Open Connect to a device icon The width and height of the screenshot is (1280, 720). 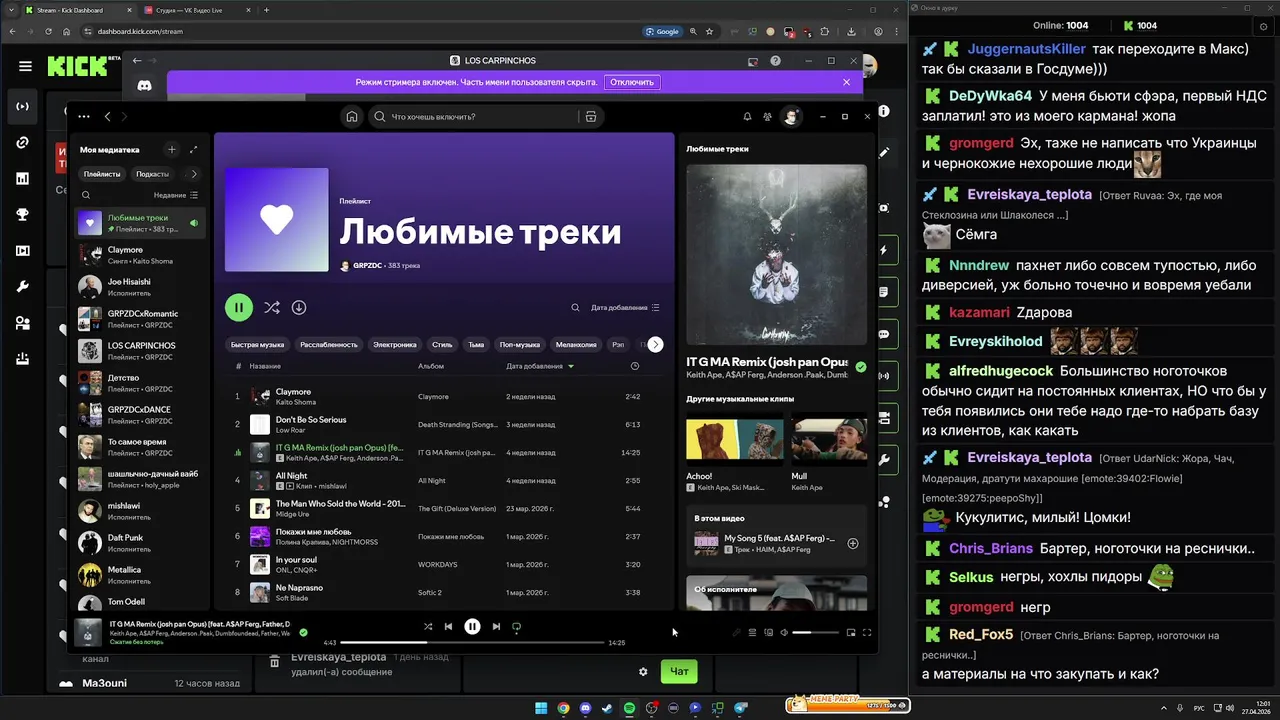768,632
